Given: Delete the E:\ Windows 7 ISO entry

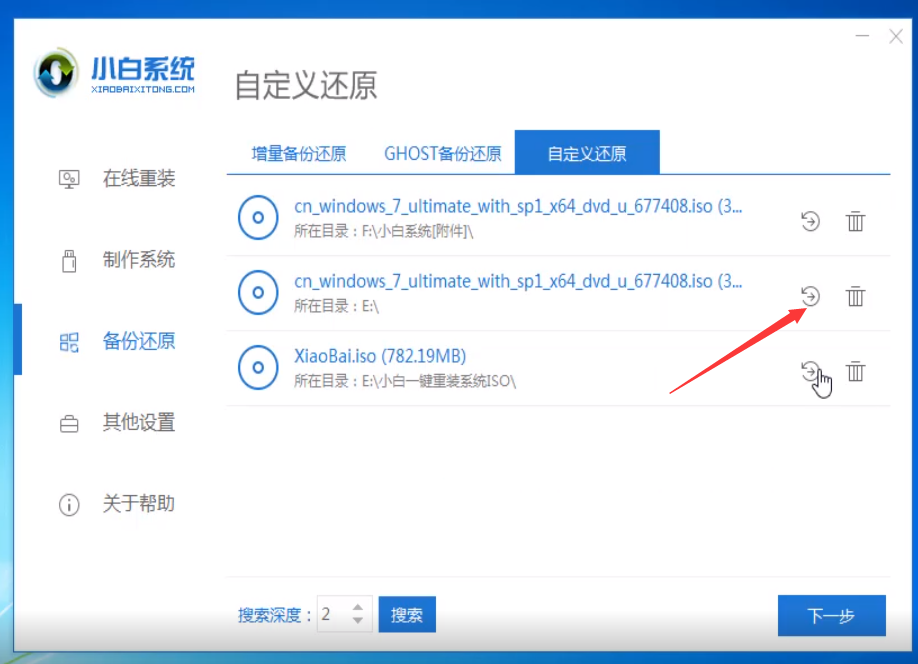Looking at the screenshot, I should tap(855, 296).
